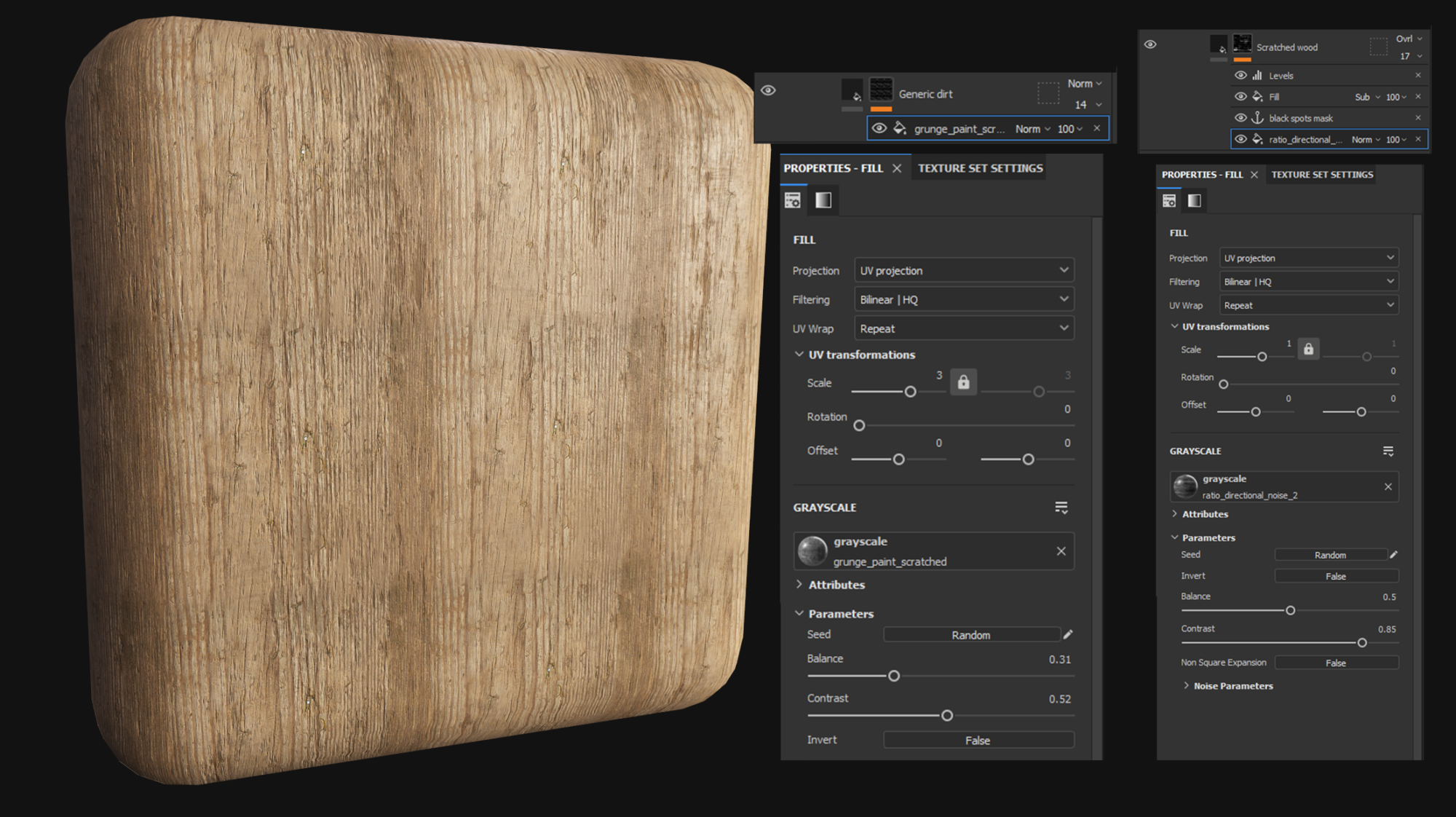1456x817 pixels.
Task: Click the Invert False button
Action: click(978, 739)
